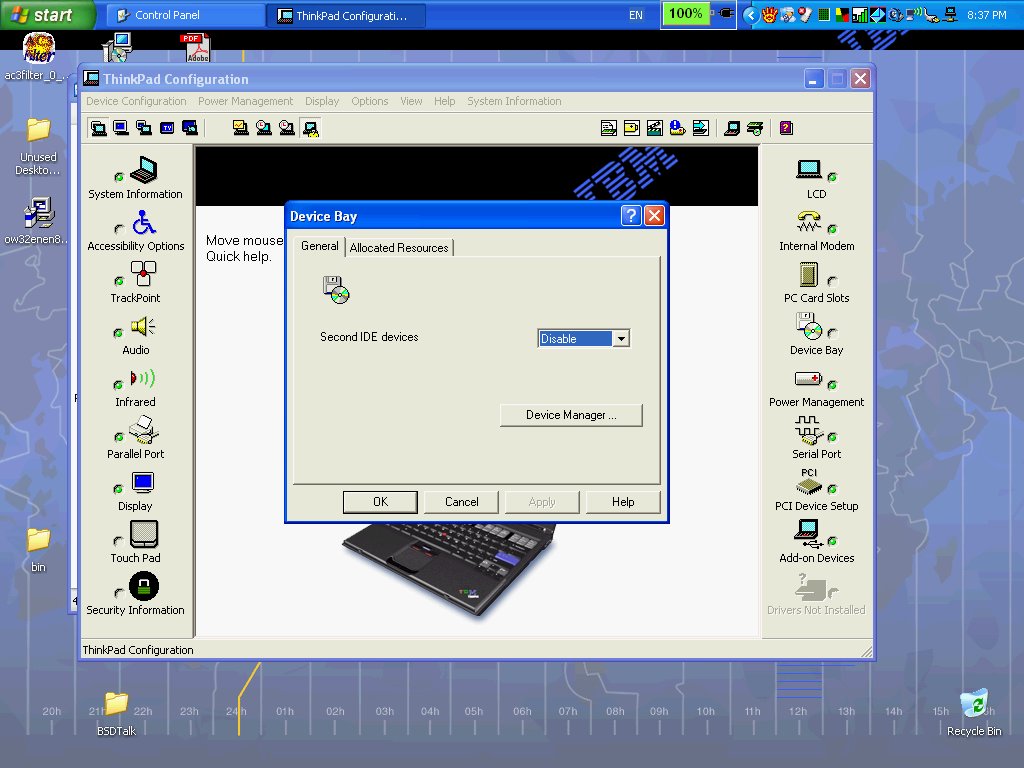Select the bin folder on desktop
The width and height of the screenshot is (1024, 768).
click(x=39, y=550)
